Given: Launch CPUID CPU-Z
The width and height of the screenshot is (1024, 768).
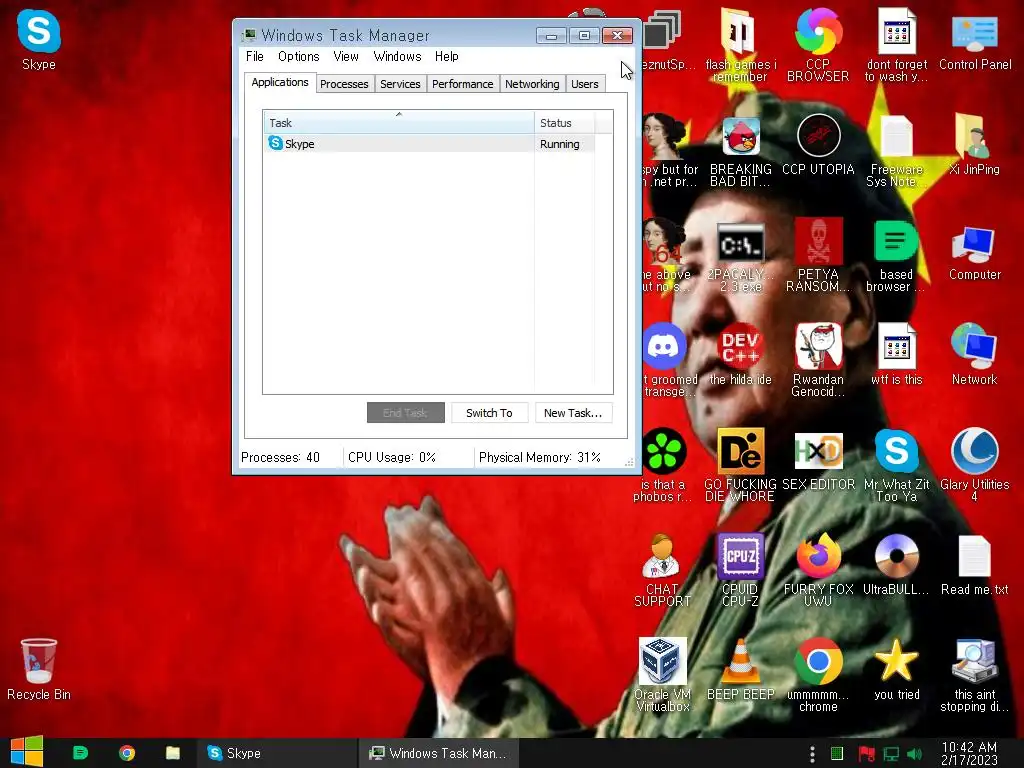Looking at the screenshot, I should tap(740, 570).
